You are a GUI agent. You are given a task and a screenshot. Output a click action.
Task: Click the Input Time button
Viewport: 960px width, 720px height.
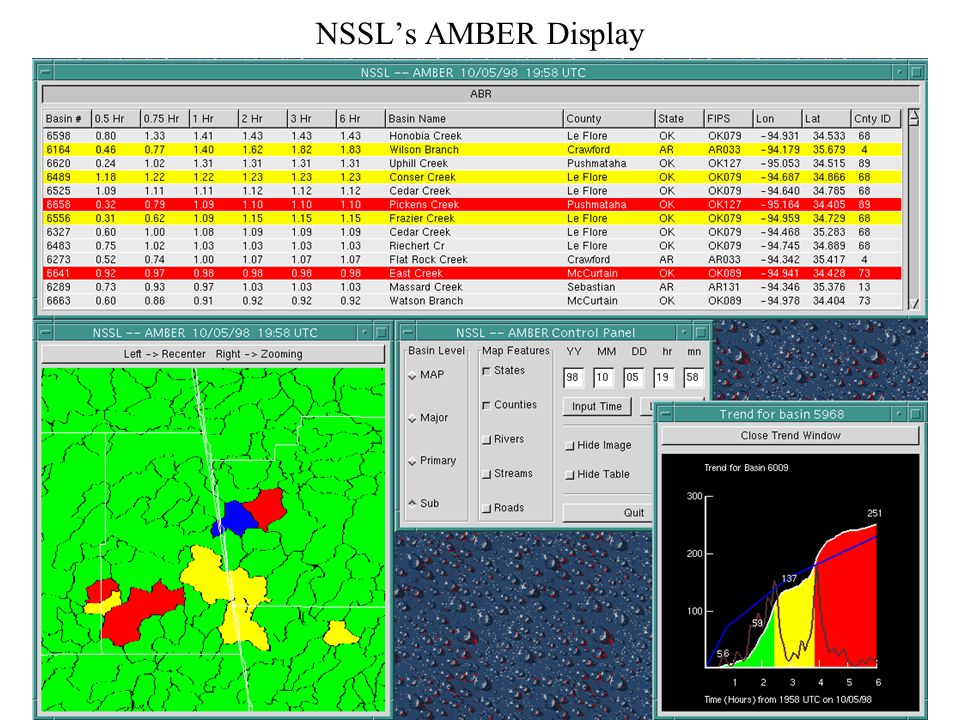pyautogui.click(x=597, y=407)
